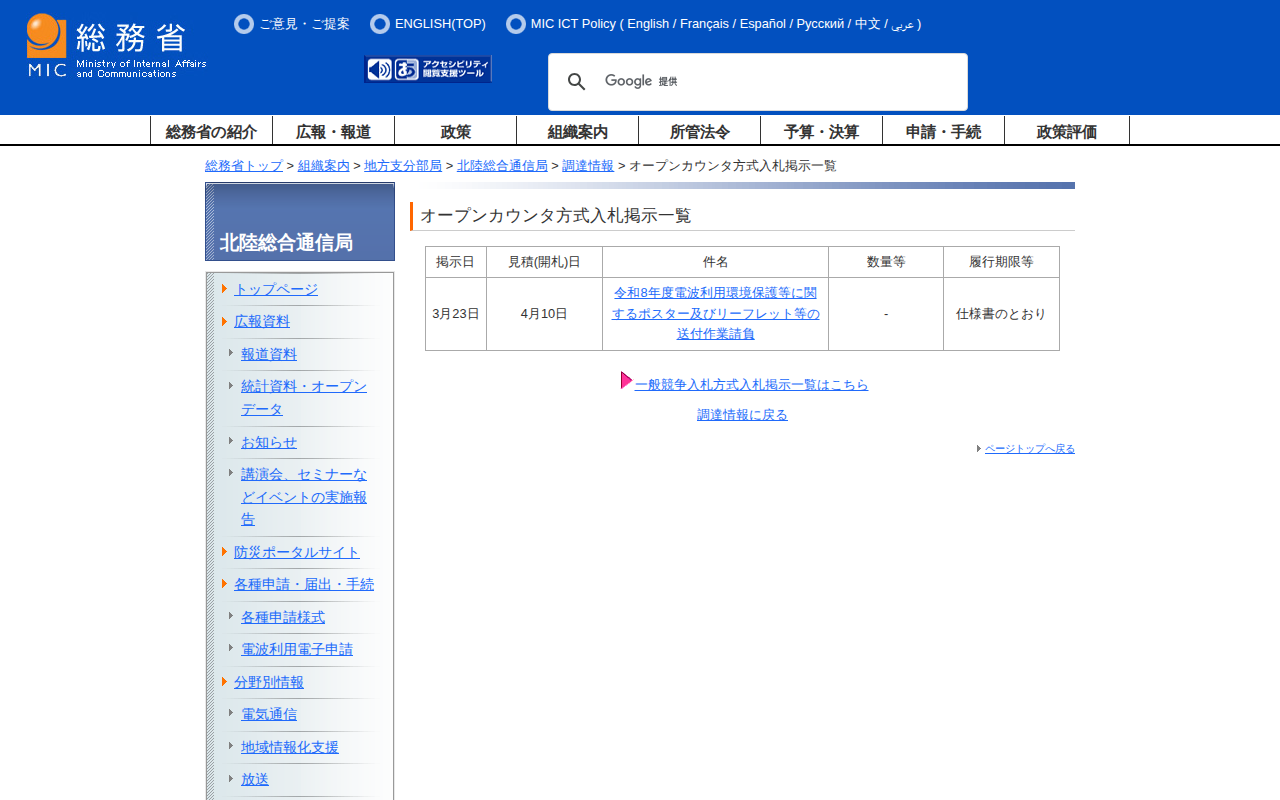
Task: Click the search magnifier icon
Action: (577, 82)
